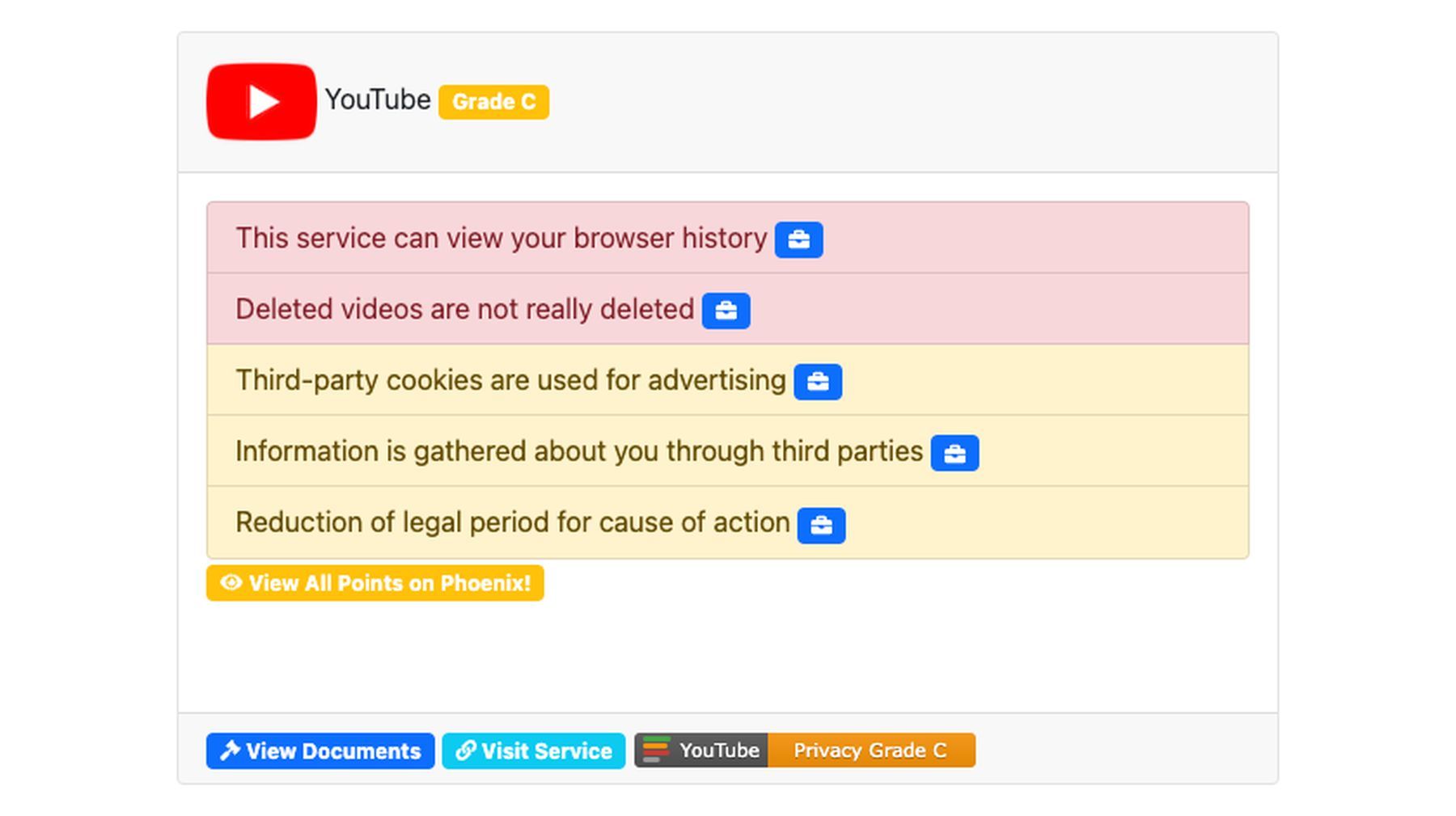Select the third-party cookies advertising row
1456x816 pixels.
click(508, 380)
